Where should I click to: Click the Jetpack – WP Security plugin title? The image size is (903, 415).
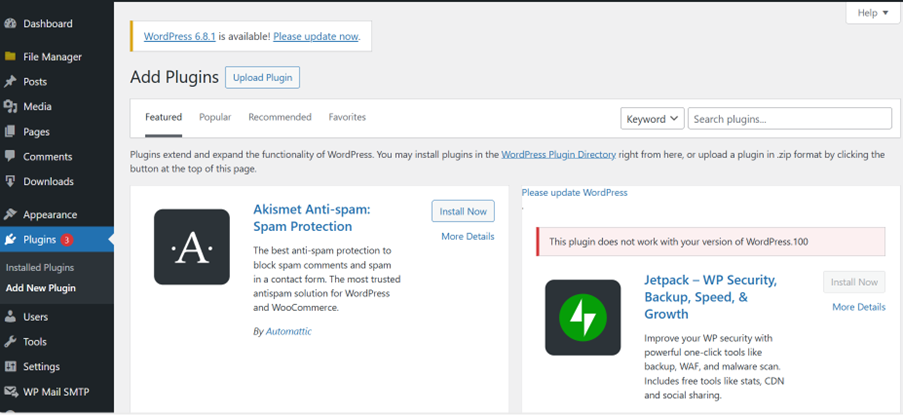[711, 297]
